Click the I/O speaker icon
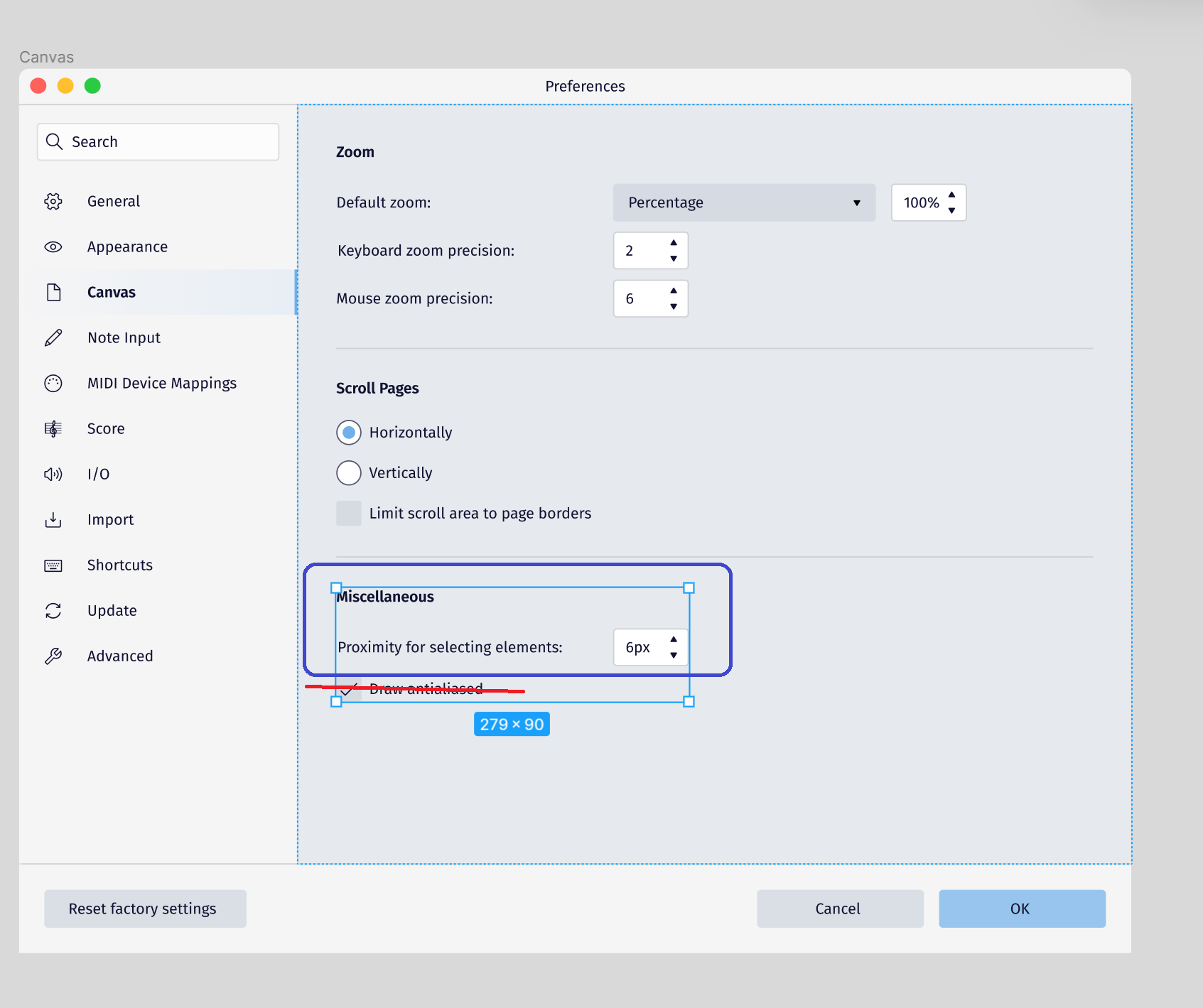This screenshot has height=1008, width=1203. [x=53, y=474]
